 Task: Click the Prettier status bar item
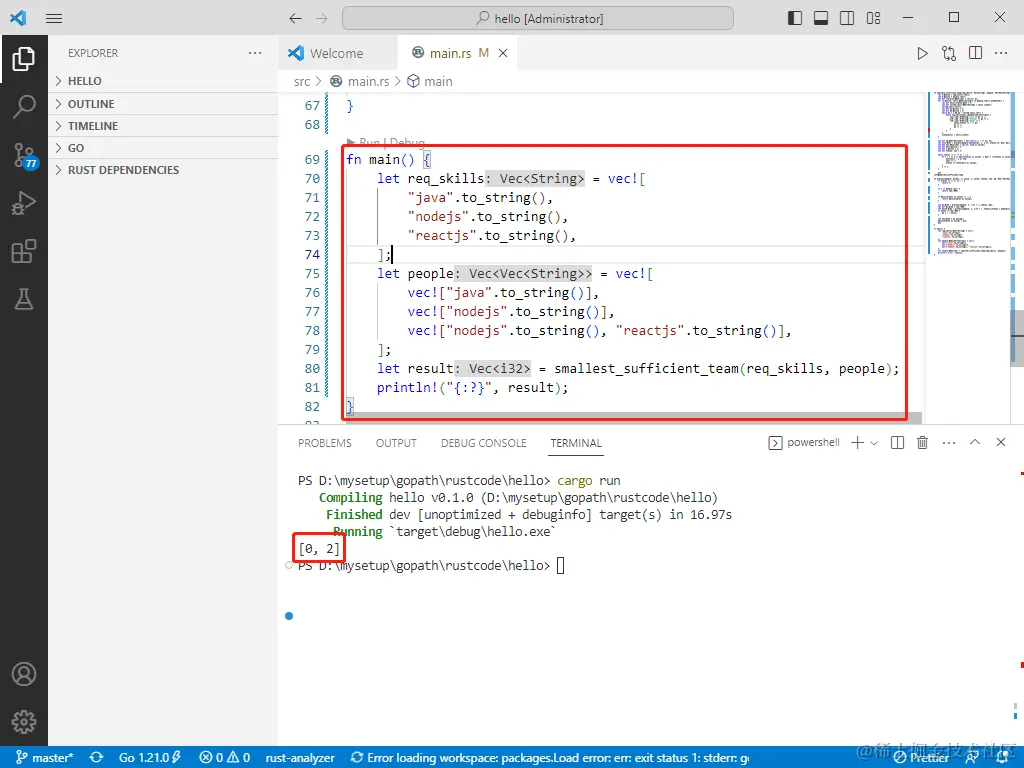pos(921,758)
